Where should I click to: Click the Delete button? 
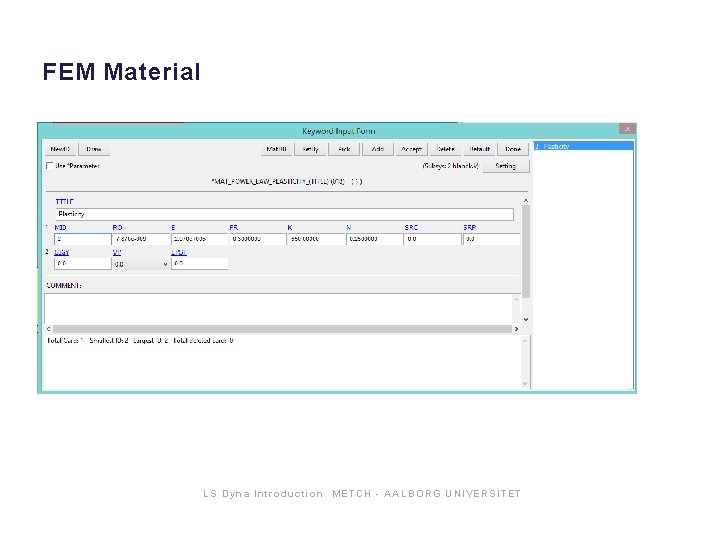445,149
